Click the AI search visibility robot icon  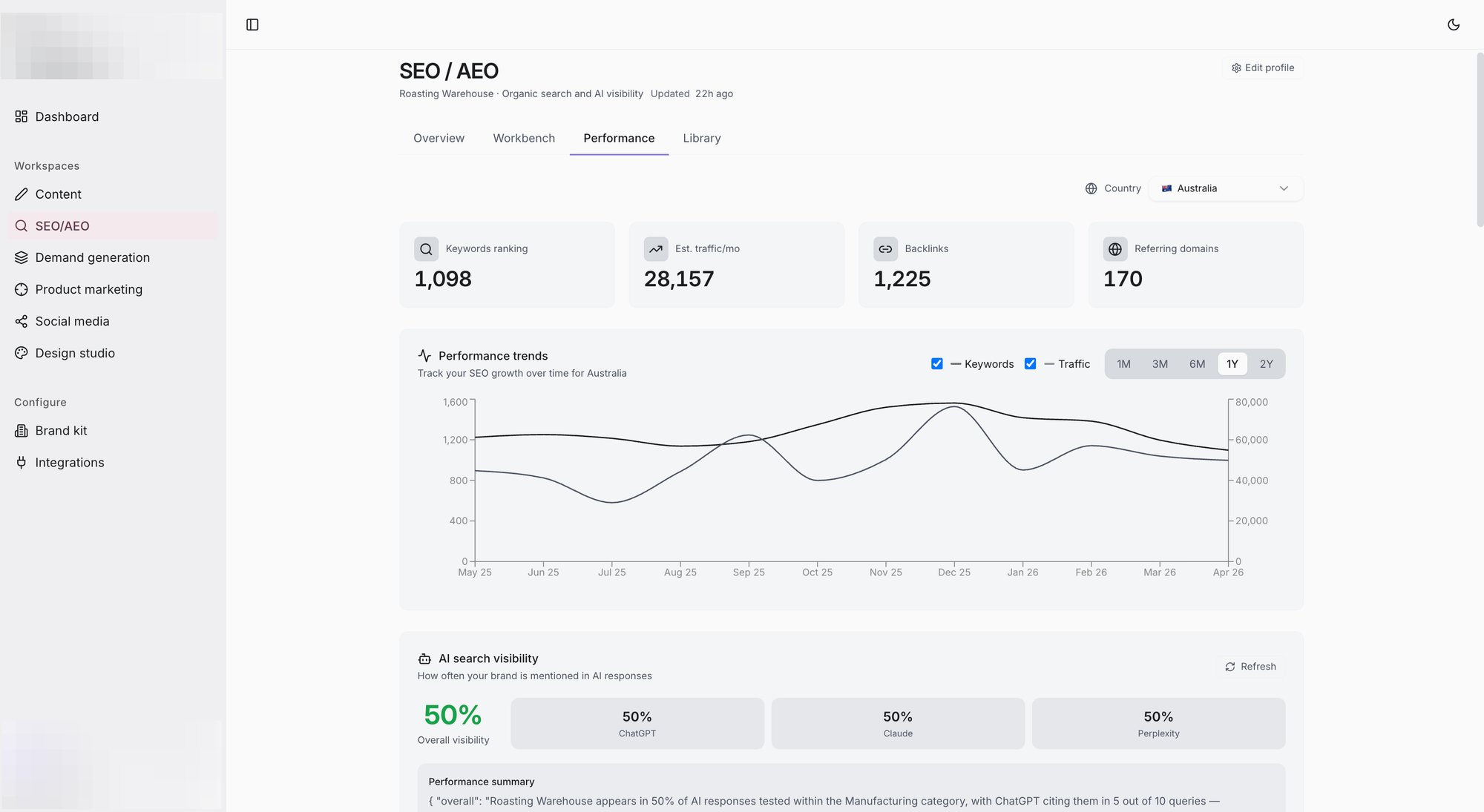pyautogui.click(x=424, y=658)
